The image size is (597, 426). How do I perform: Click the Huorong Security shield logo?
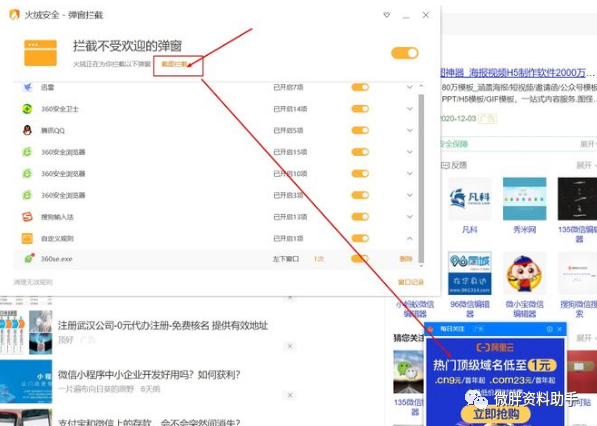14,15
